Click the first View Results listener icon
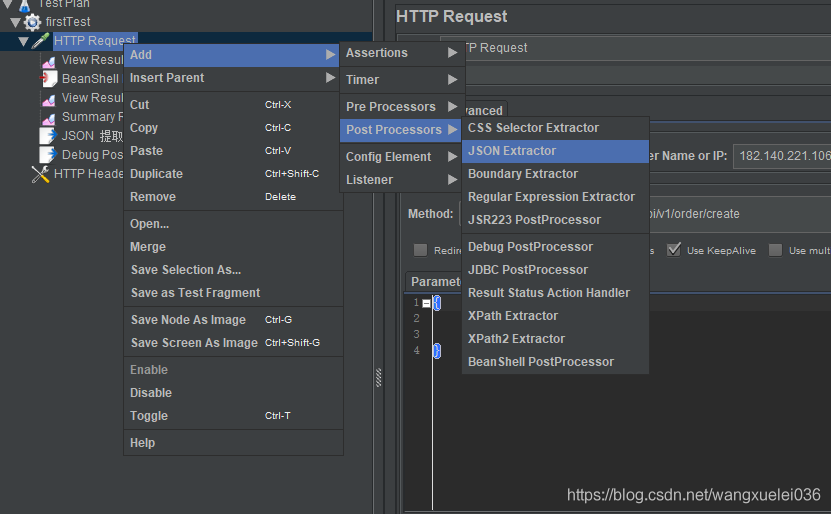The image size is (831, 514). click(x=48, y=61)
